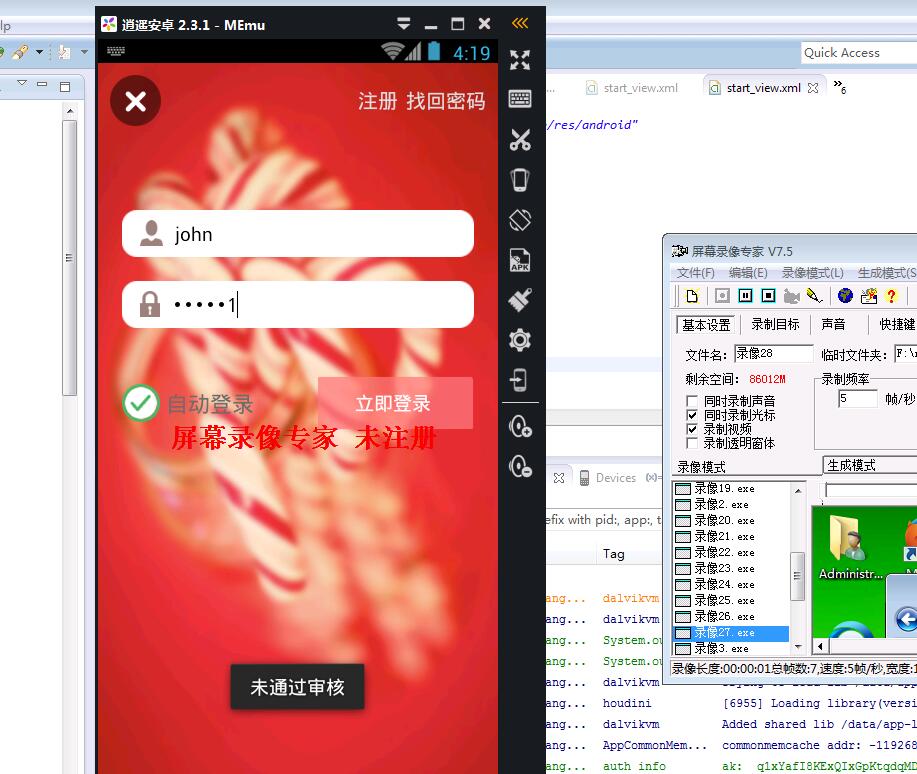Enable the 同时录制声音 checkbox
Image resolution: width=917 pixels, height=774 pixels.
[692, 401]
